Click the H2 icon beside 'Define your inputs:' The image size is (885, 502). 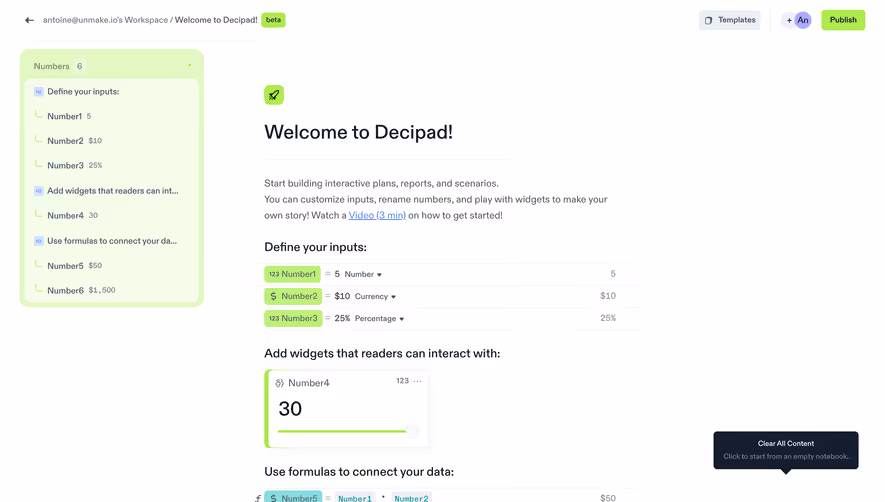coord(38,91)
